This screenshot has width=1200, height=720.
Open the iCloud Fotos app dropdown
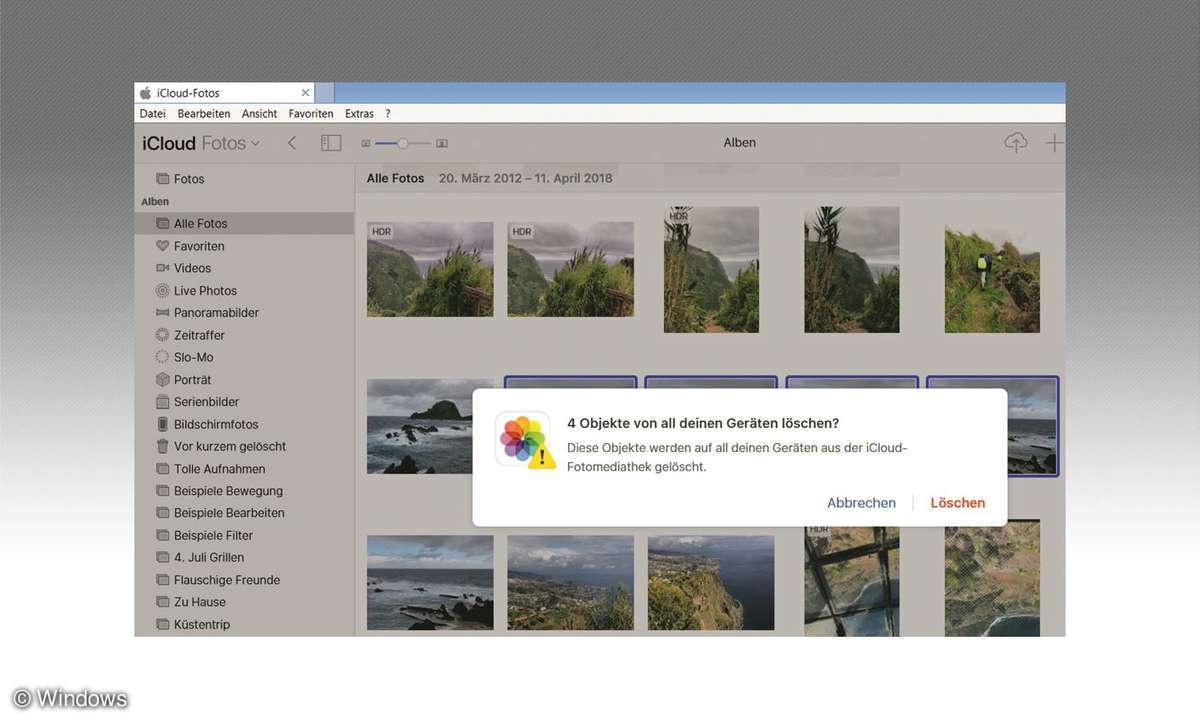click(201, 143)
